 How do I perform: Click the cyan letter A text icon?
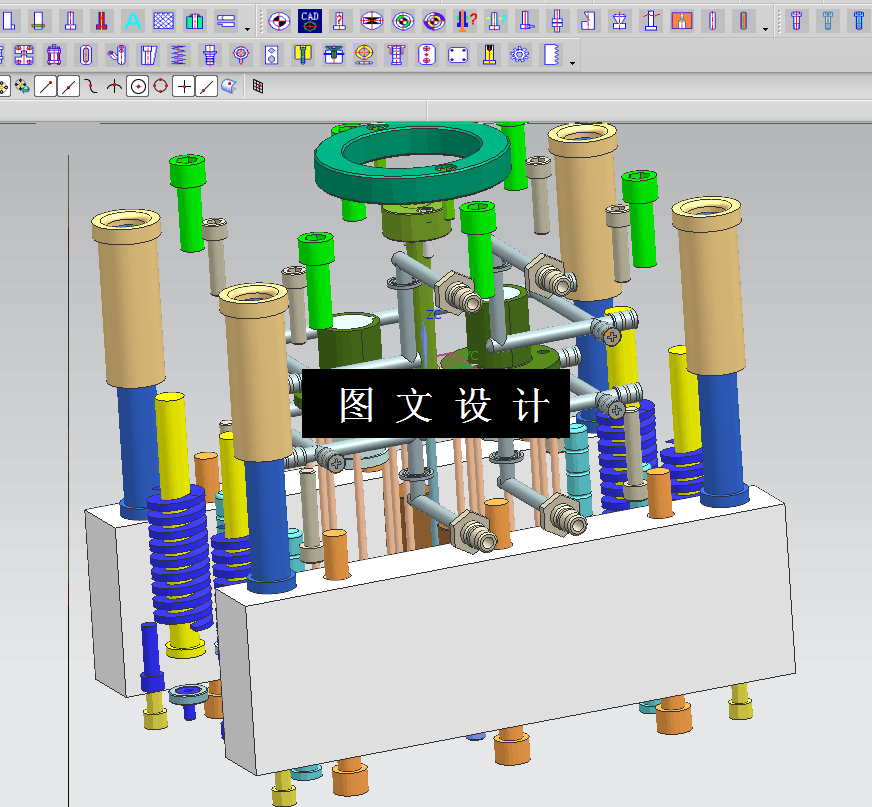132,21
